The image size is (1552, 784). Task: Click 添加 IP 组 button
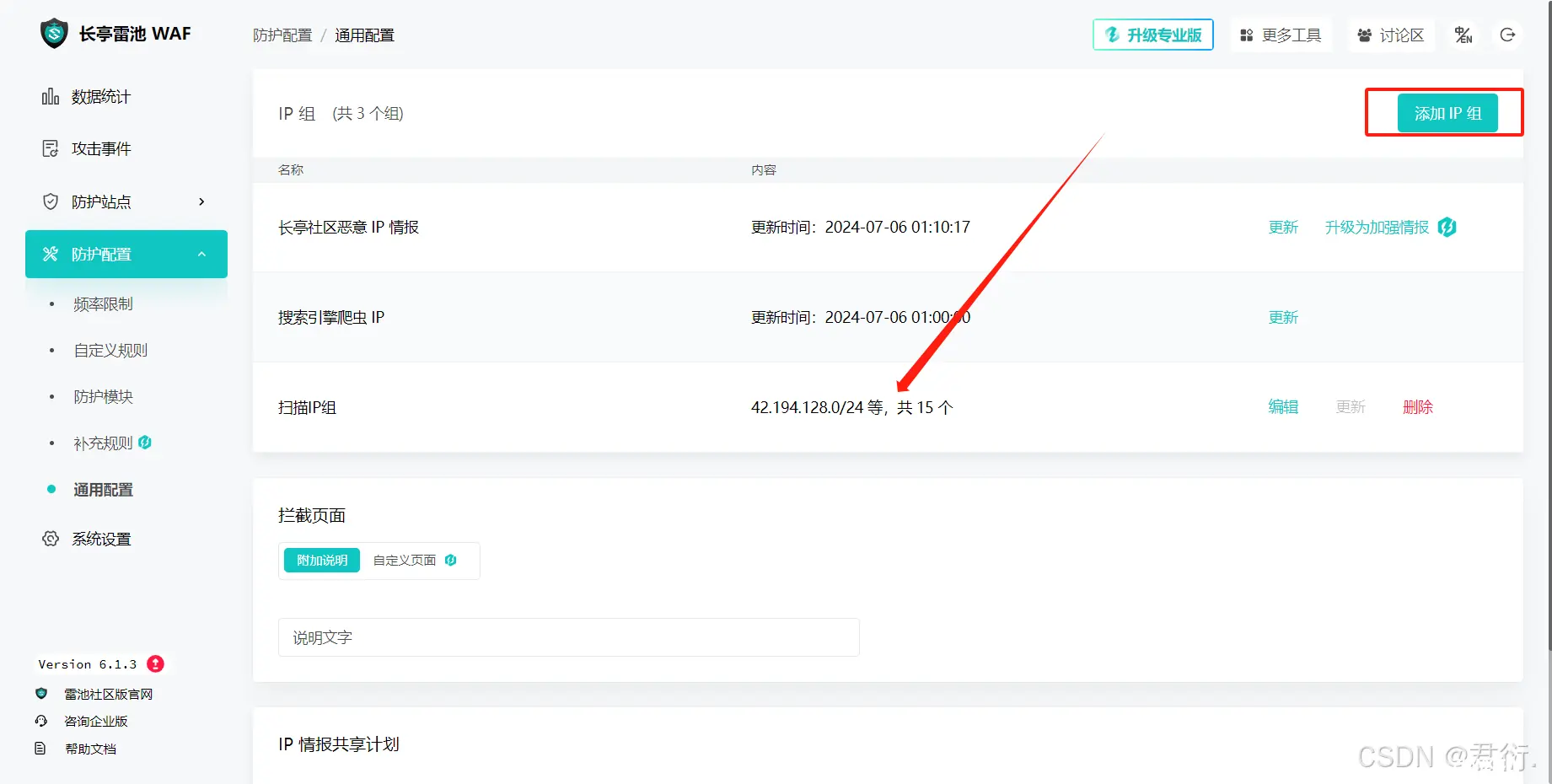coord(1447,113)
